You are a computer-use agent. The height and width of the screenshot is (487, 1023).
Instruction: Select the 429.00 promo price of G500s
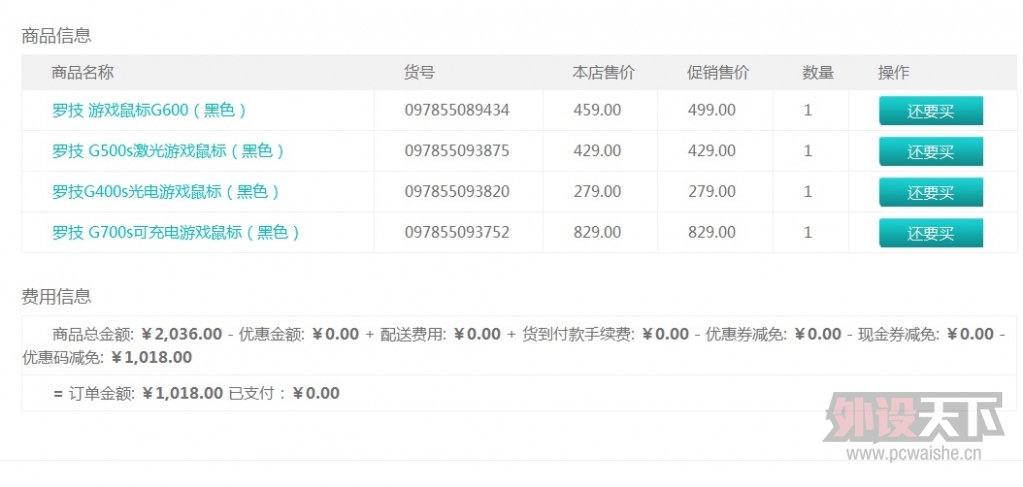712,151
